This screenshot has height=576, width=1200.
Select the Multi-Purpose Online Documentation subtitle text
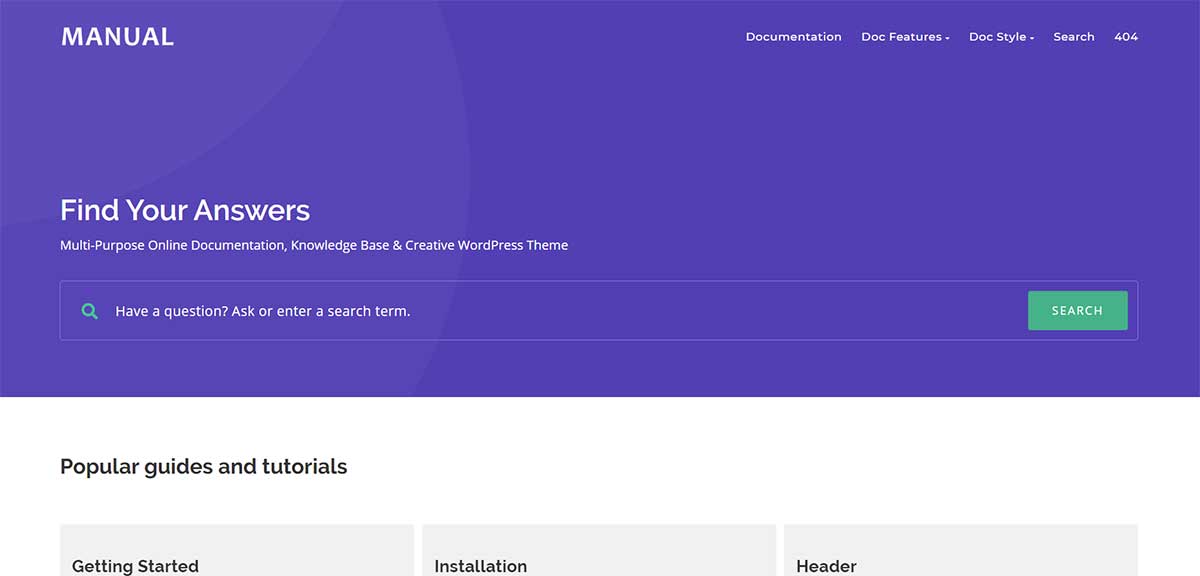(314, 245)
